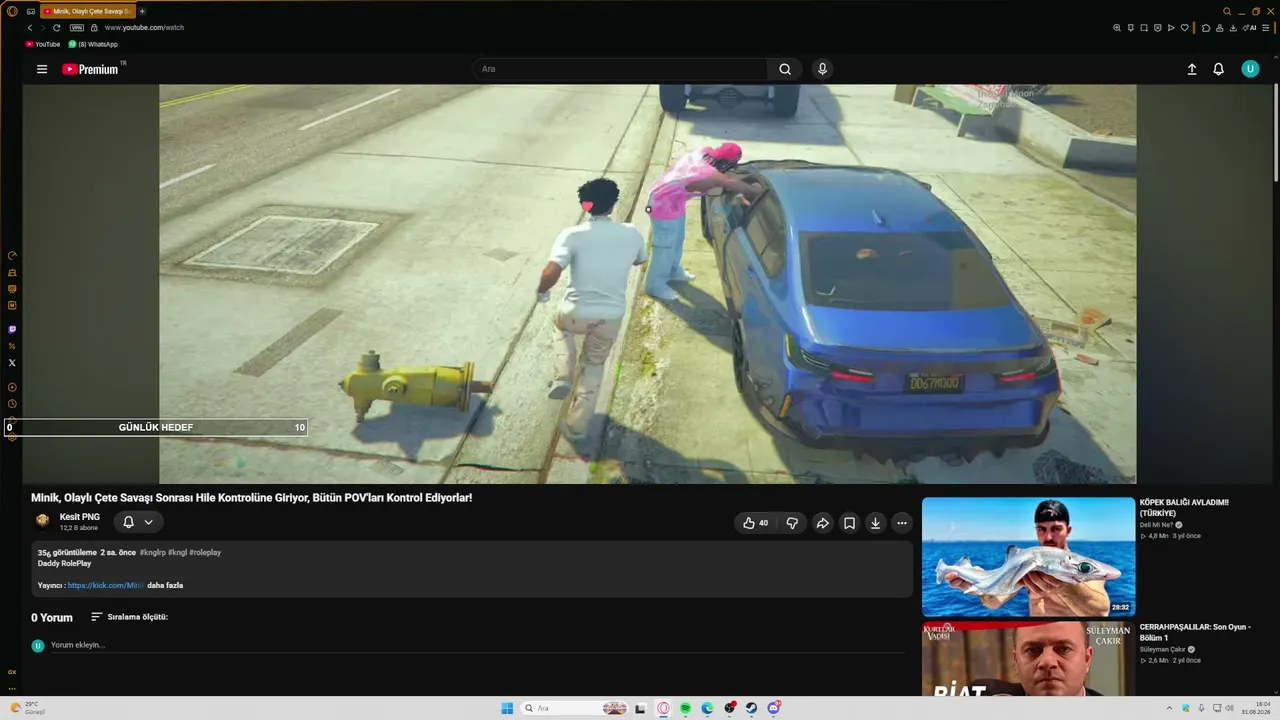
Task: Open the comment sort order dropdown
Action: pos(129,617)
